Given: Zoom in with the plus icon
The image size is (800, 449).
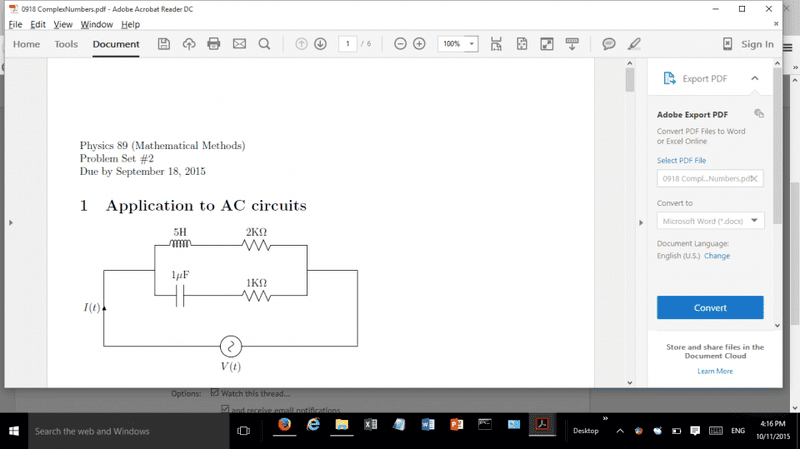Looking at the screenshot, I should click(419, 44).
